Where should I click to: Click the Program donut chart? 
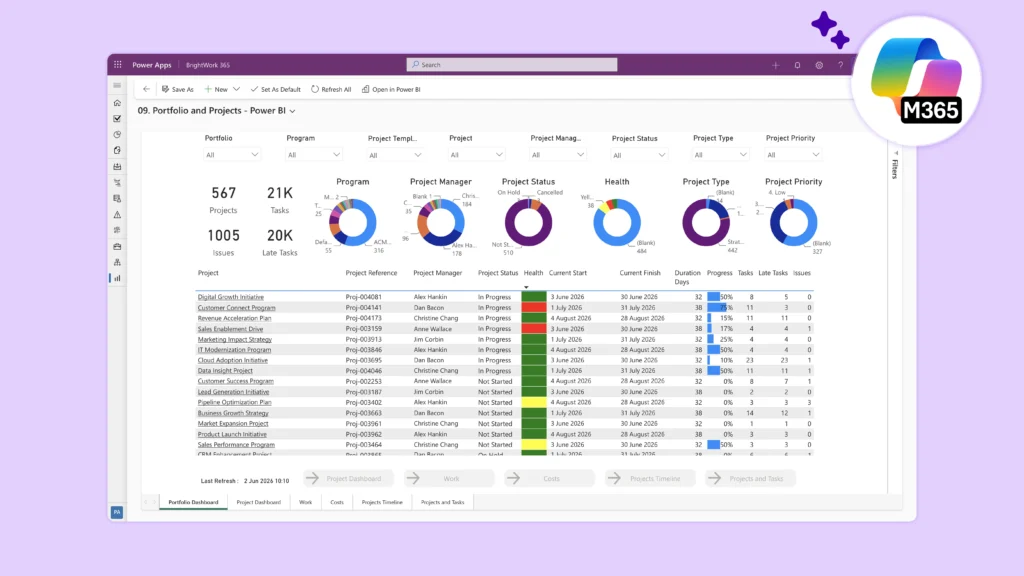[353, 222]
